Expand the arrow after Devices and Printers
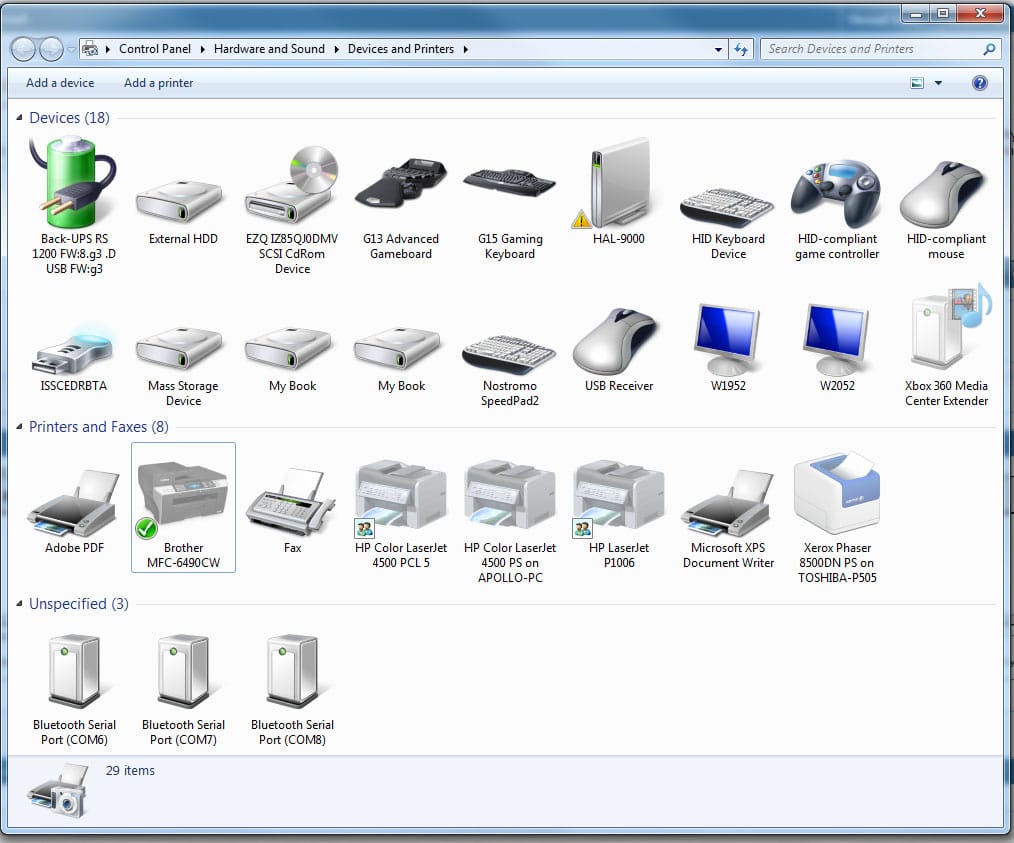The image size is (1014, 843). tap(465, 49)
